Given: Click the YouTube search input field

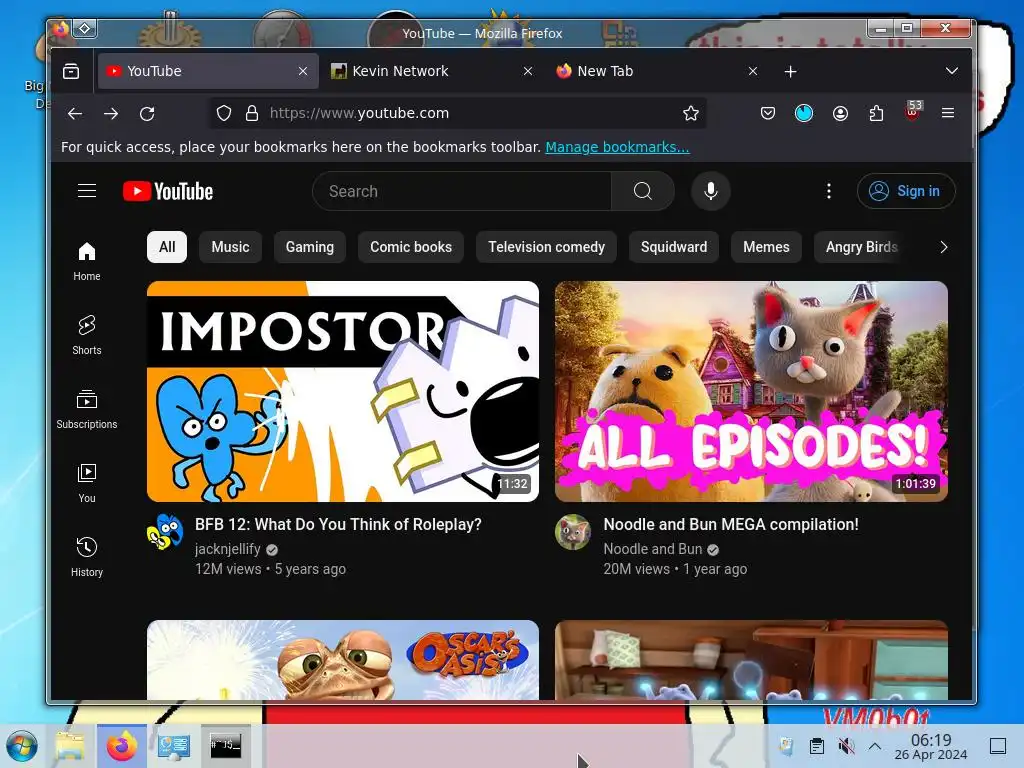Looking at the screenshot, I should click(462, 191).
